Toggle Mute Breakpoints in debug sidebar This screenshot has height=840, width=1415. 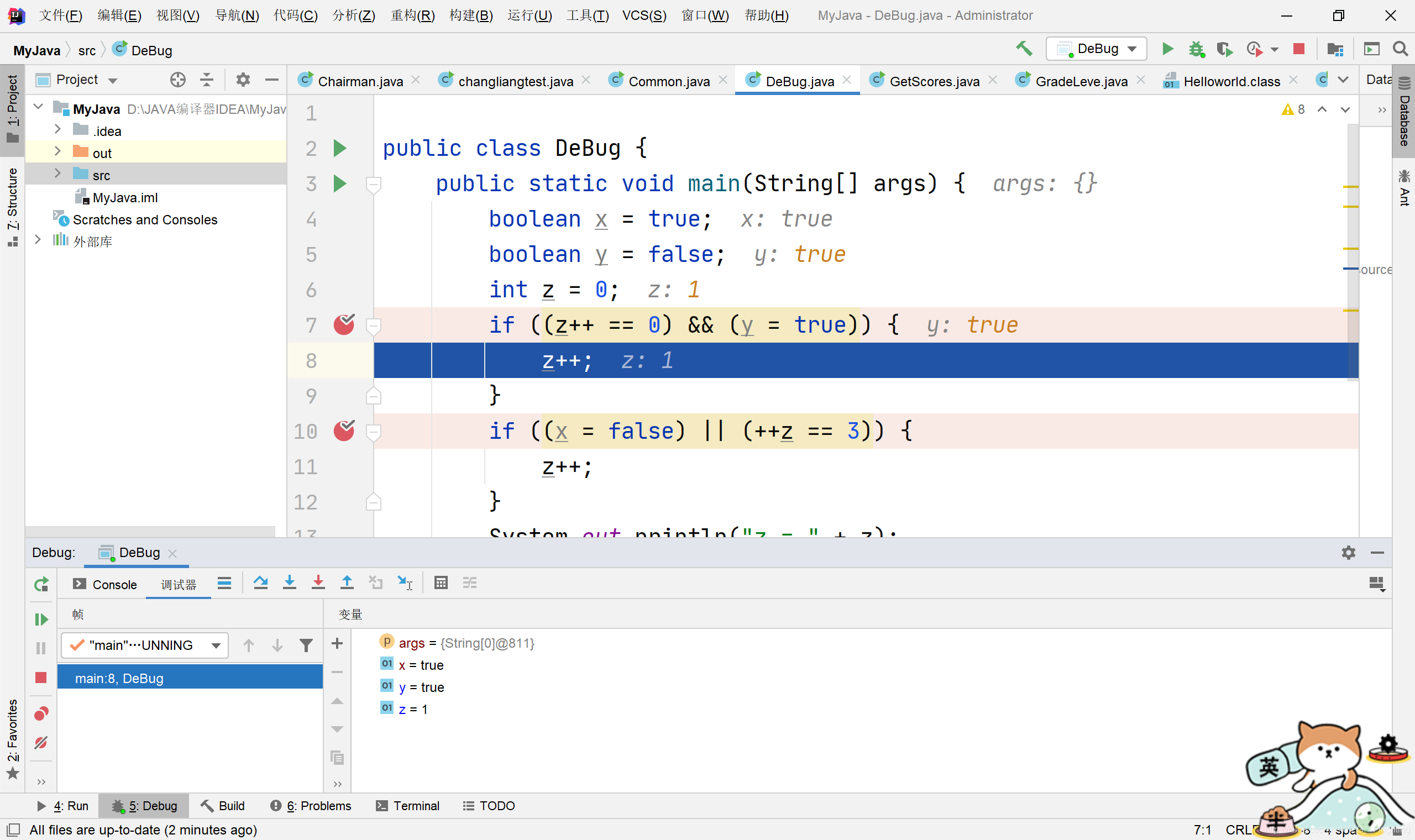pos(41,743)
